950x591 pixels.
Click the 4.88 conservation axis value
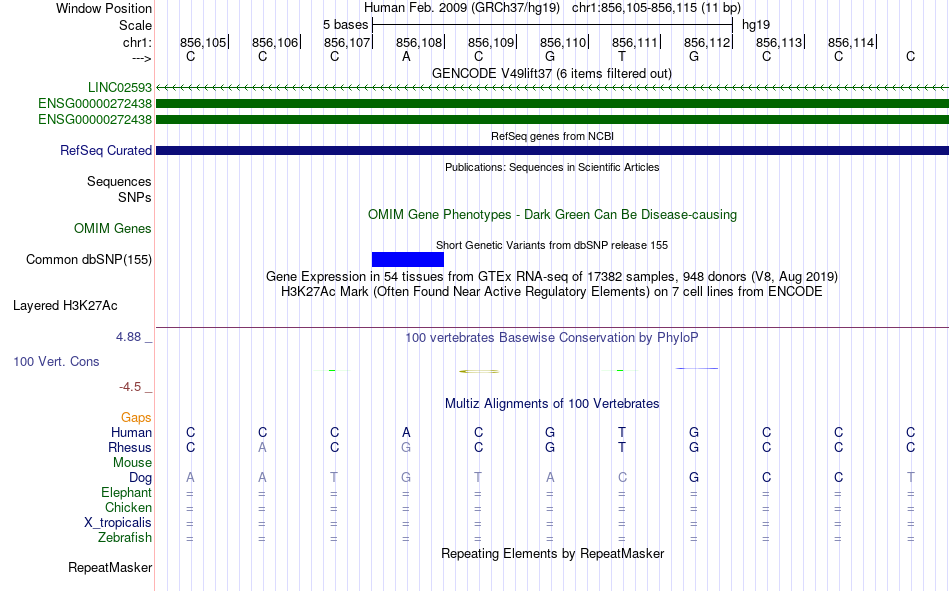128,337
